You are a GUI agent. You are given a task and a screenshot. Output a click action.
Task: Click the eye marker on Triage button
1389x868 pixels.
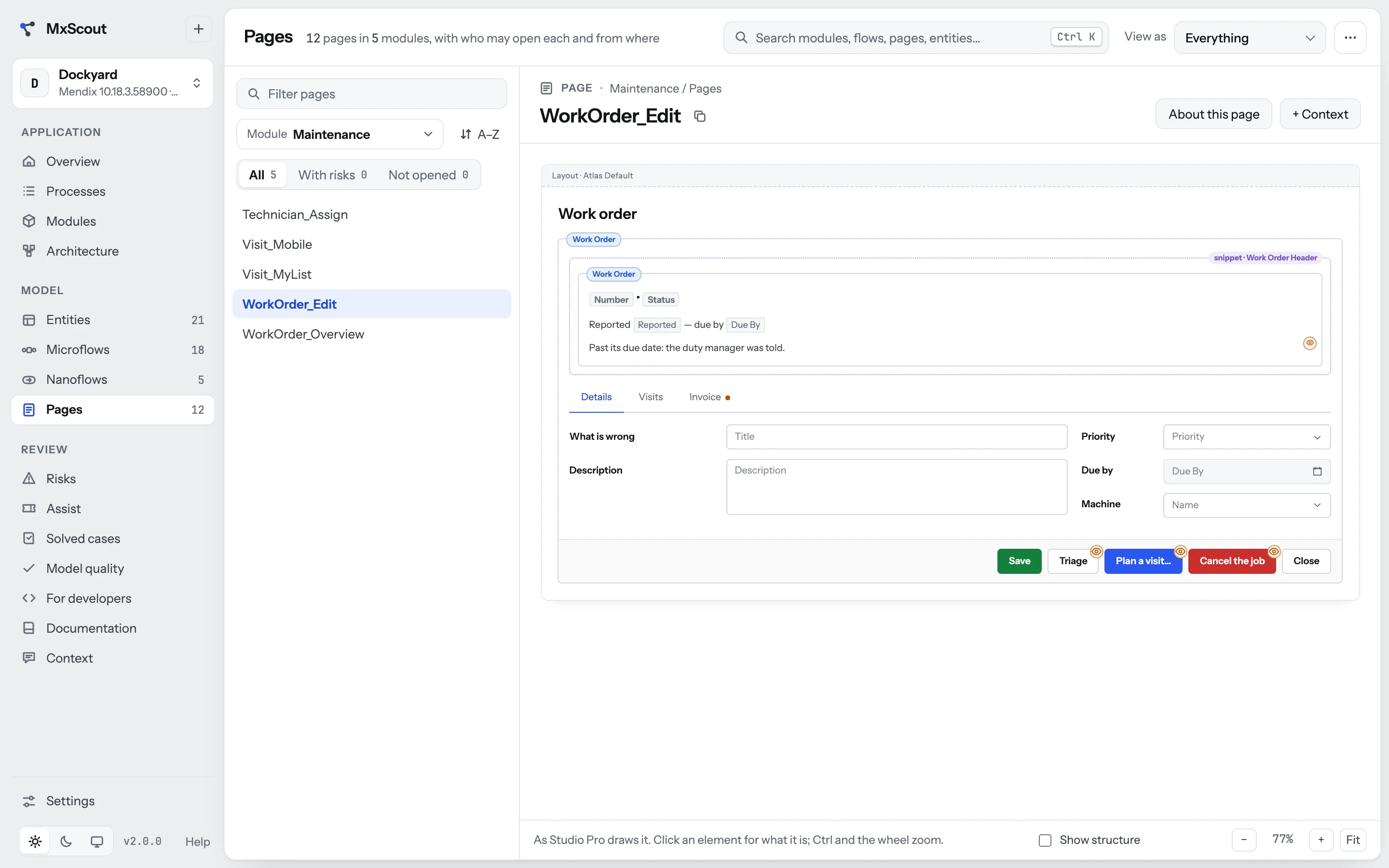point(1096,551)
